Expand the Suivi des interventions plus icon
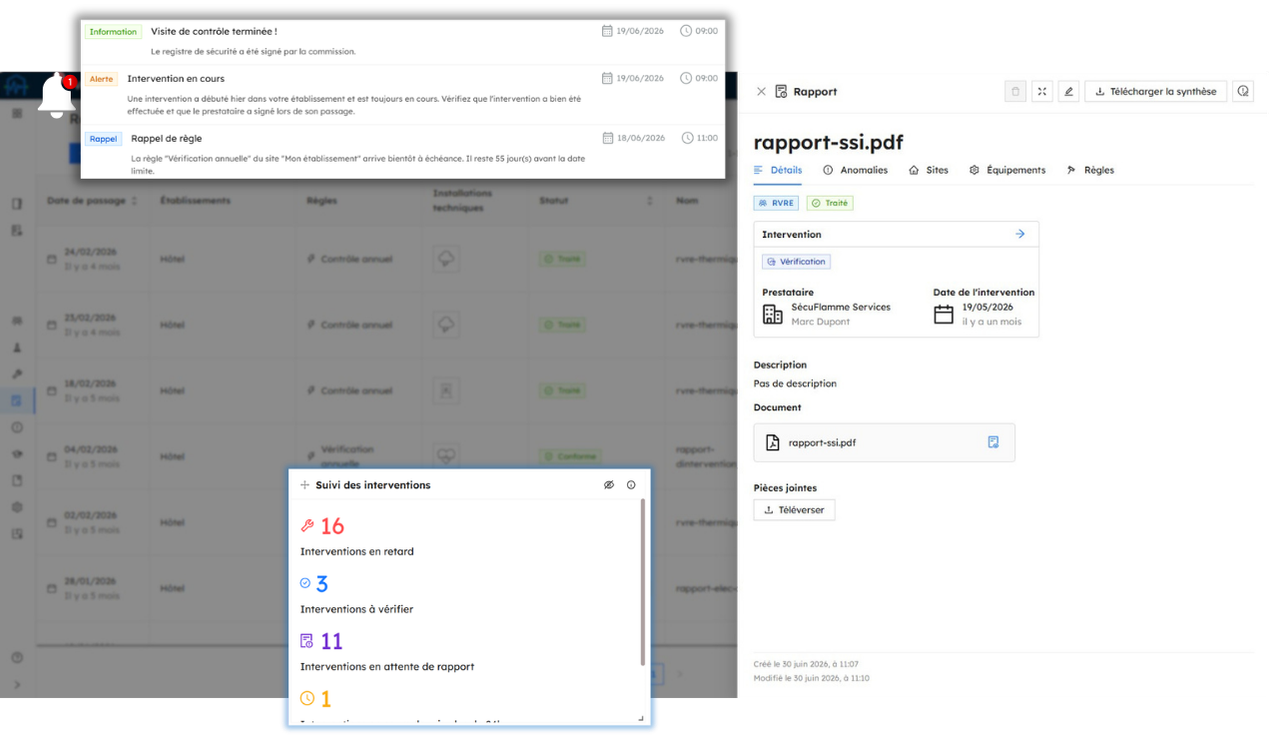 pyautogui.click(x=305, y=485)
